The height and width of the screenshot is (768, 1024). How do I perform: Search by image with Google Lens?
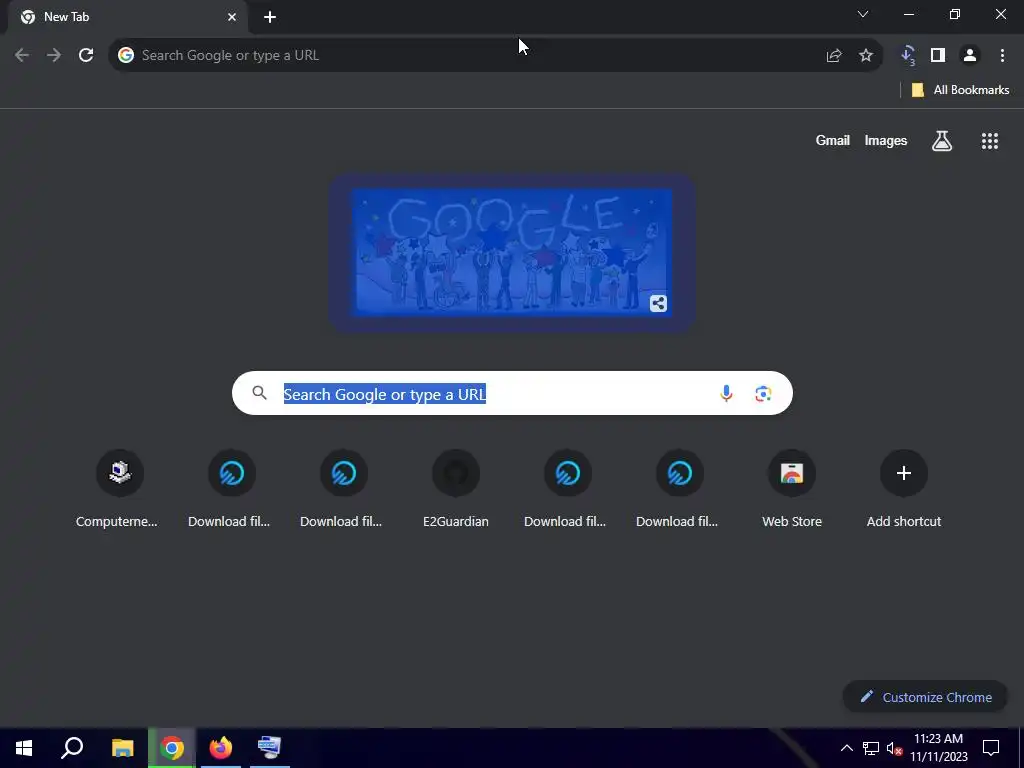click(763, 393)
